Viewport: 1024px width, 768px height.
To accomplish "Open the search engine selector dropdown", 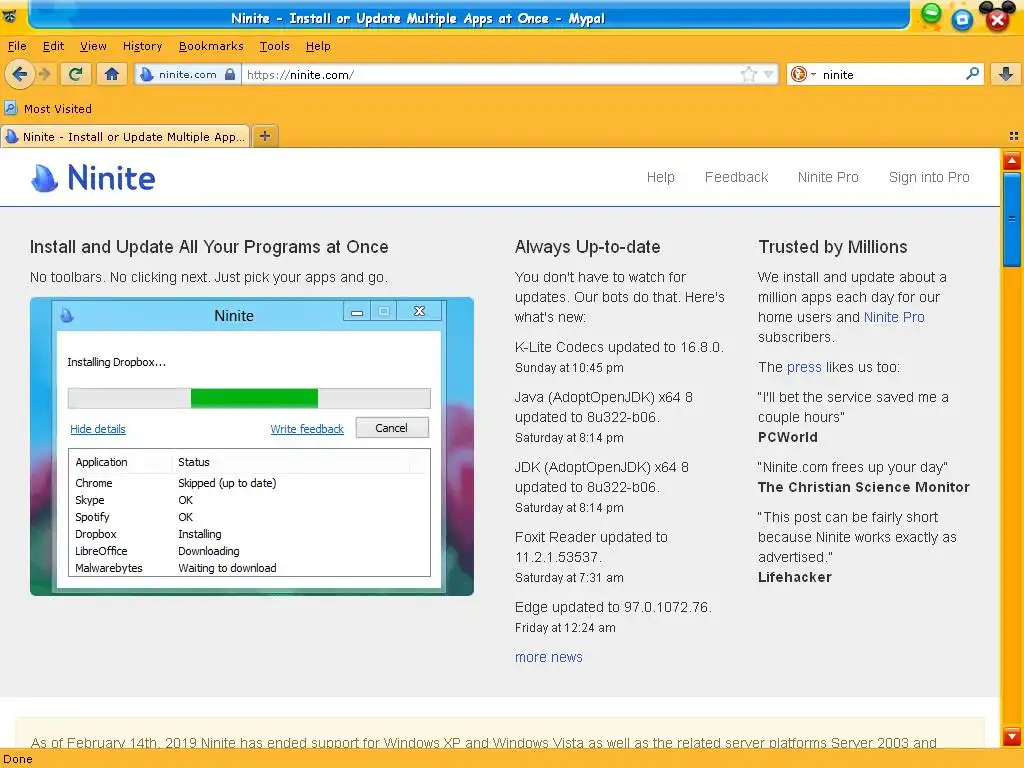I will pyautogui.click(x=803, y=74).
